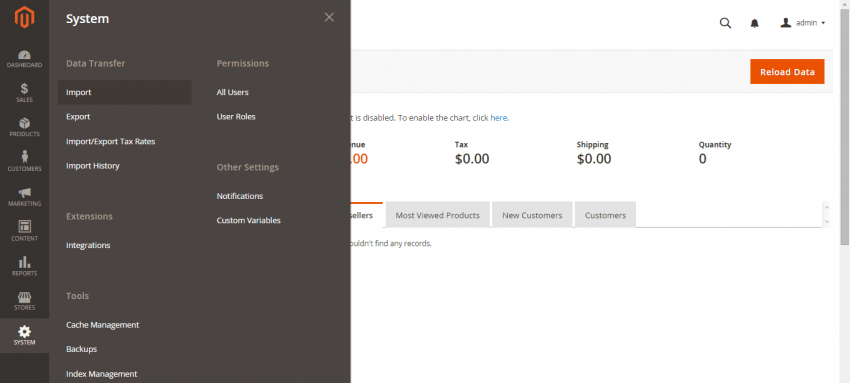This screenshot has height=383, width=850.
Task: Open the Sales sidebar menu
Action: click(24, 93)
